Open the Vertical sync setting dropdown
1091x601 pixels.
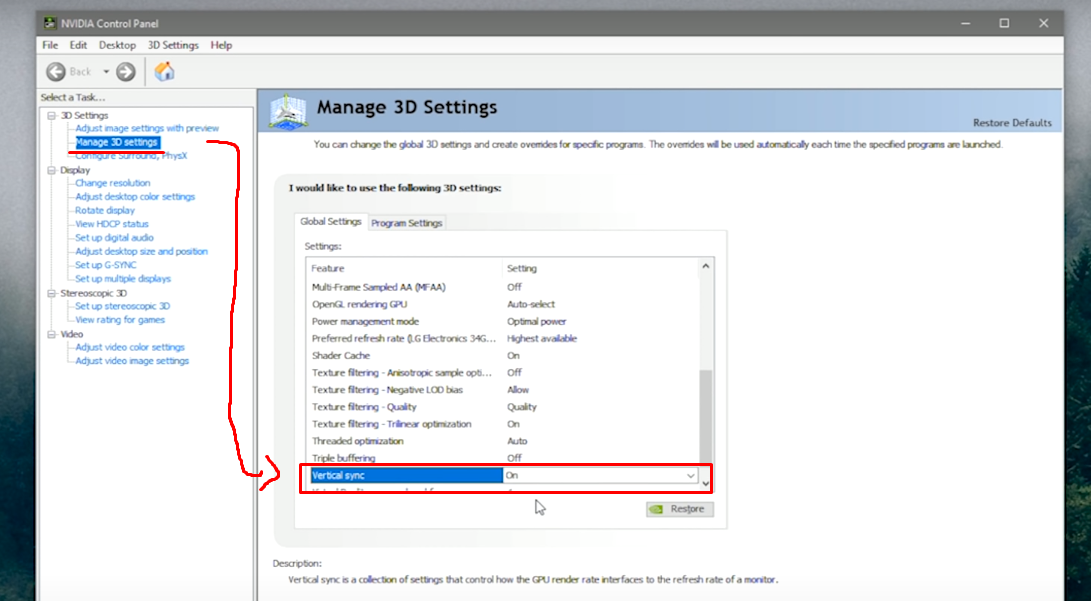[x=690, y=476]
